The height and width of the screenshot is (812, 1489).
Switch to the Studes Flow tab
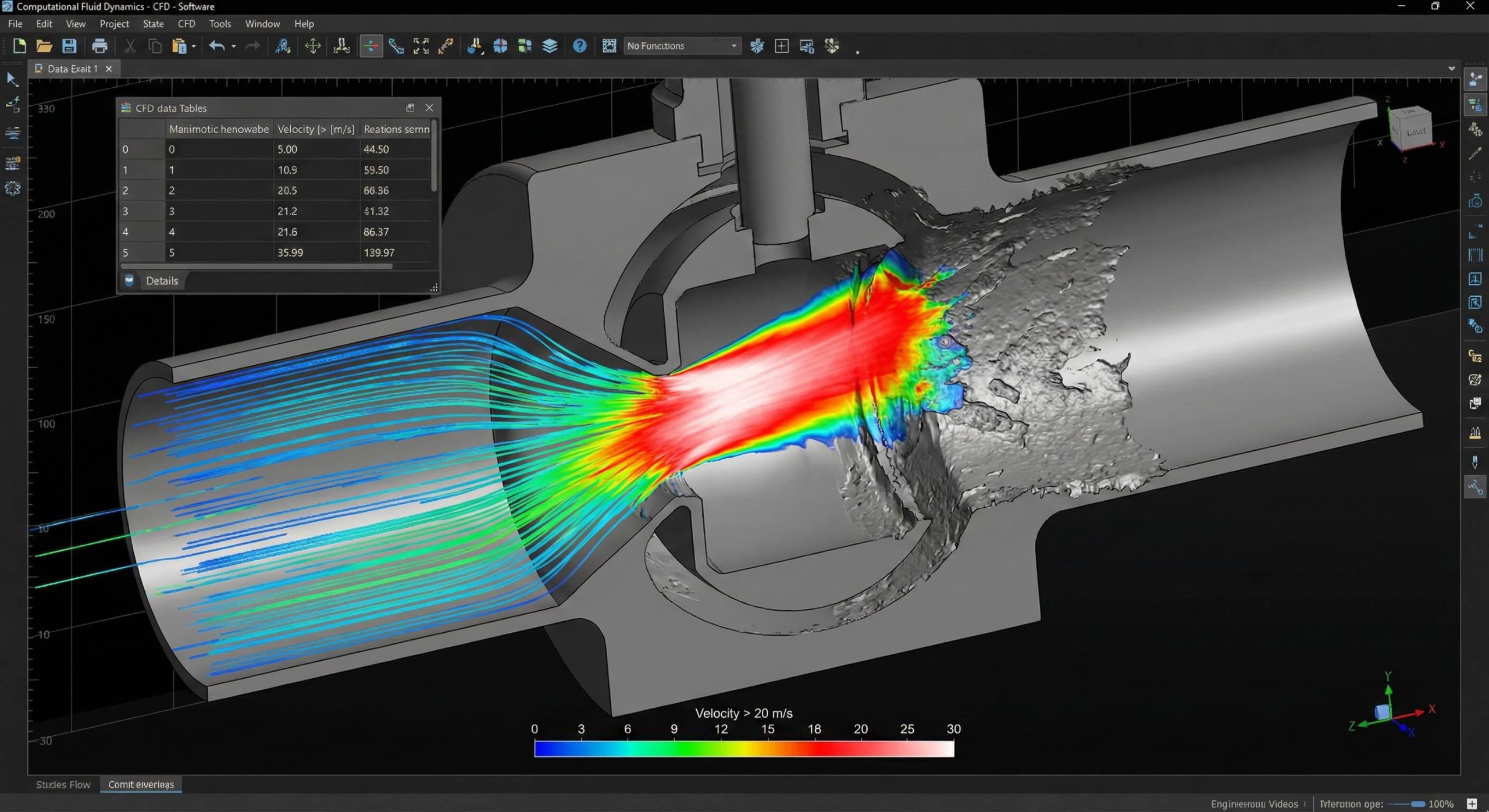click(x=63, y=785)
